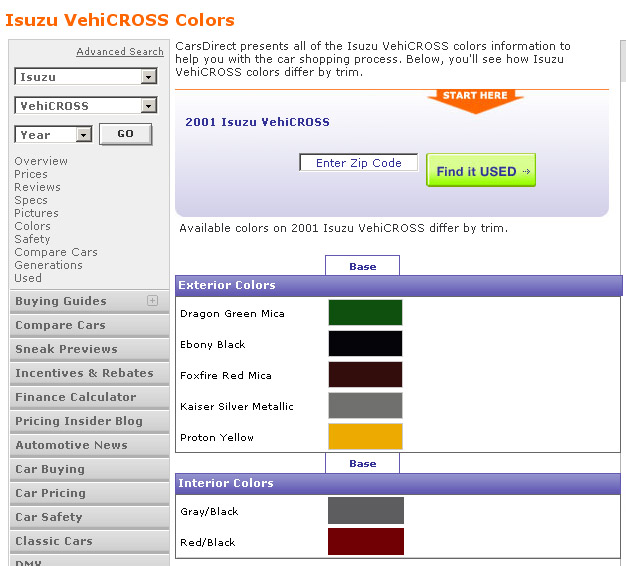Open Automotive News menu item
Screen dimensions: 626x566
pyautogui.click(x=89, y=445)
